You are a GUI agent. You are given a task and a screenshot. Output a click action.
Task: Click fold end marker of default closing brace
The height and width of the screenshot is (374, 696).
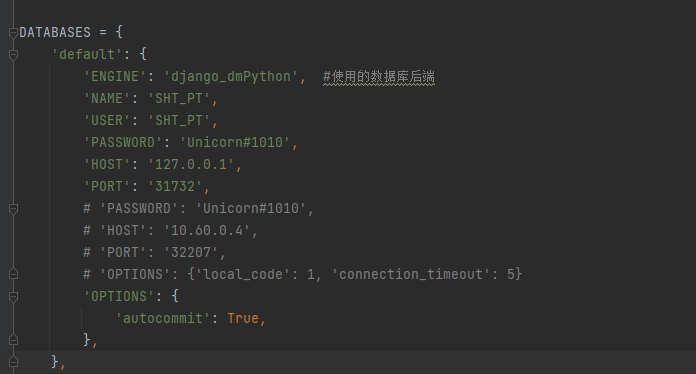[x=13, y=362]
